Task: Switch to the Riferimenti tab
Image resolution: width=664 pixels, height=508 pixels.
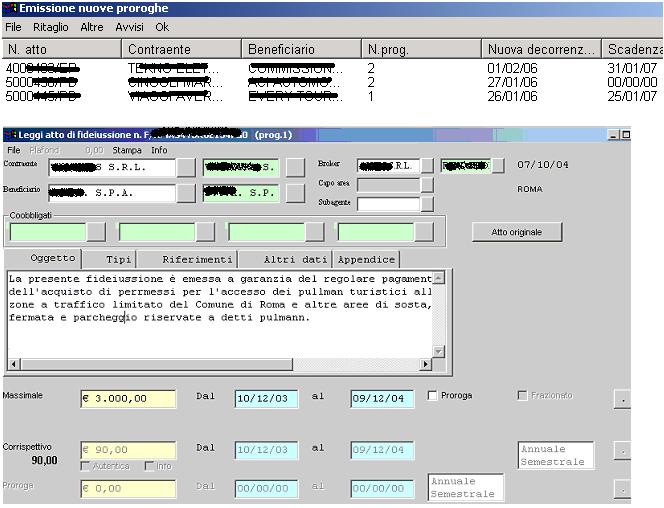Action: pyautogui.click(x=187, y=260)
